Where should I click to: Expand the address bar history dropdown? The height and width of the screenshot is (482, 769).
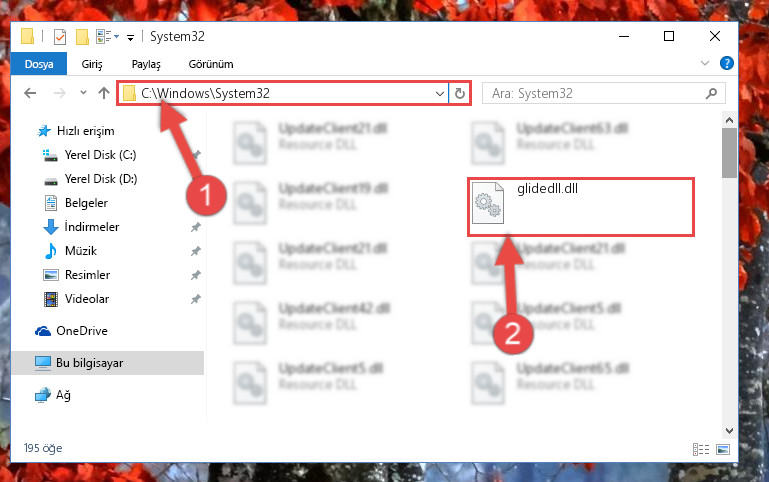tap(440, 93)
